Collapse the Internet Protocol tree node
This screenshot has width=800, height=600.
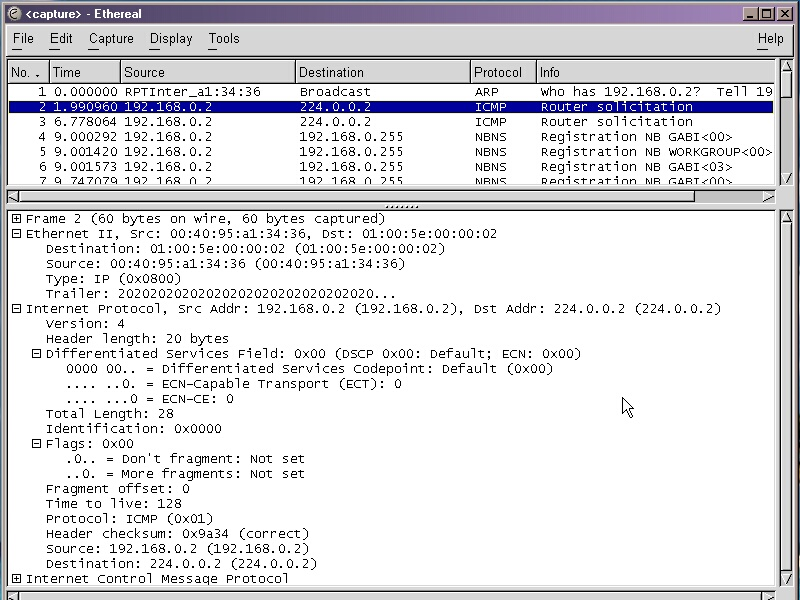[16, 309]
